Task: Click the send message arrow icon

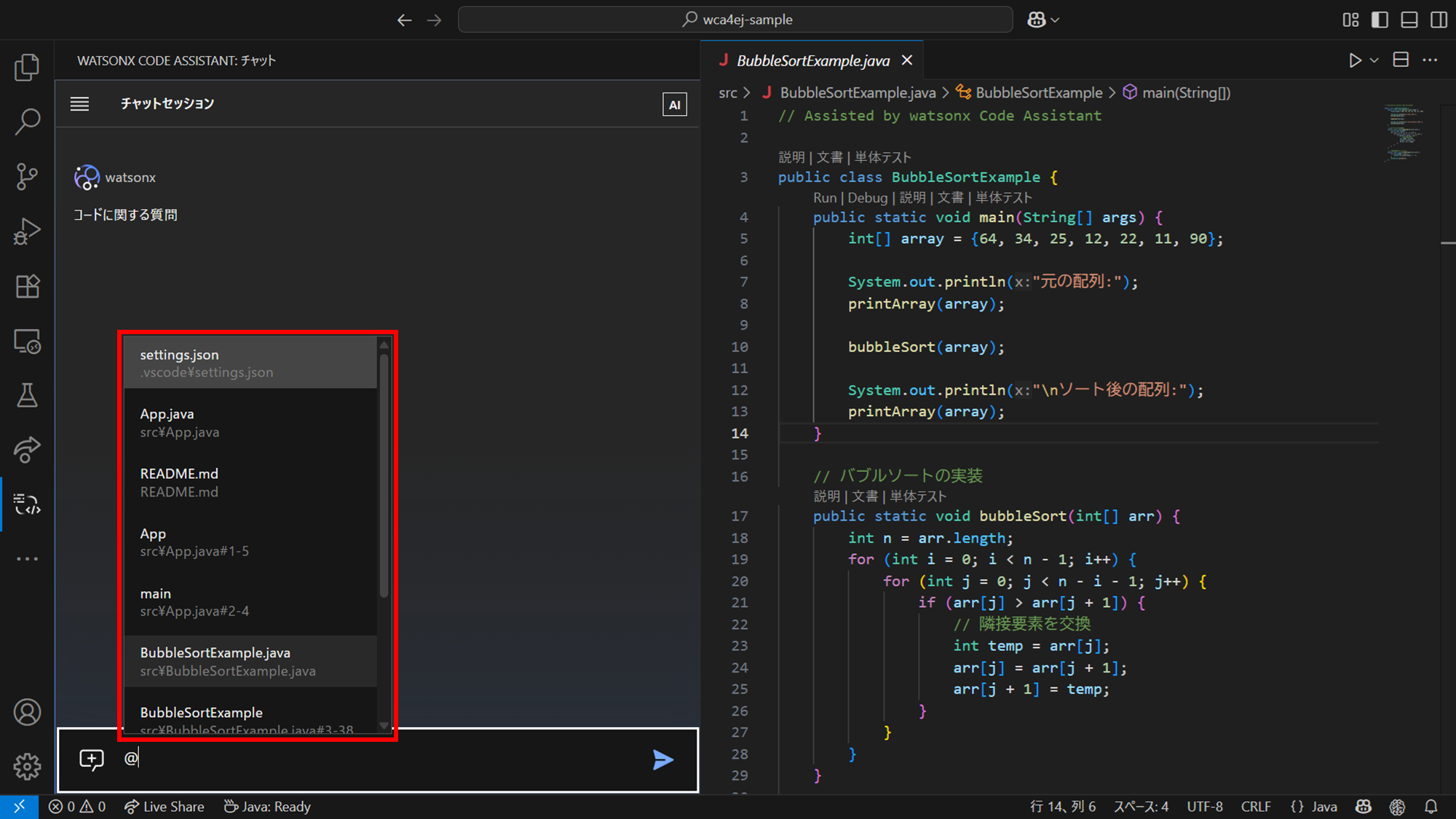Action: pyautogui.click(x=662, y=760)
